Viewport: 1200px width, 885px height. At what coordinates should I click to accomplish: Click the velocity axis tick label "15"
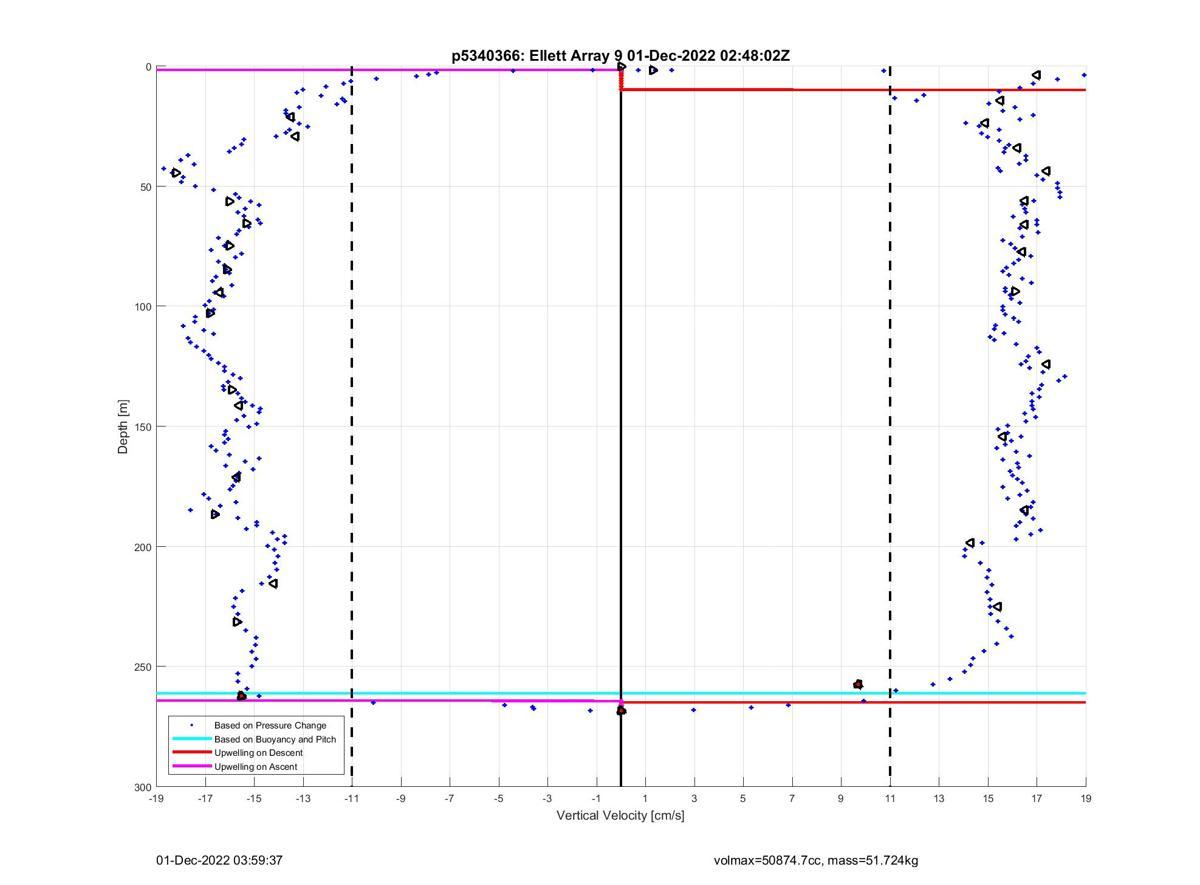[x=988, y=799]
